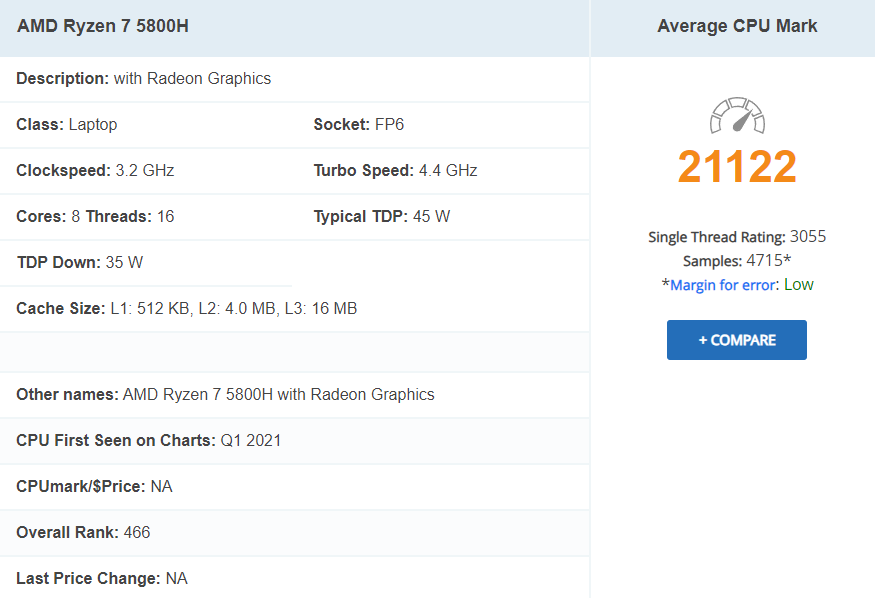
Task: Click CPU First Seen on Charts: Q1 2021
Action: point(148,441)
